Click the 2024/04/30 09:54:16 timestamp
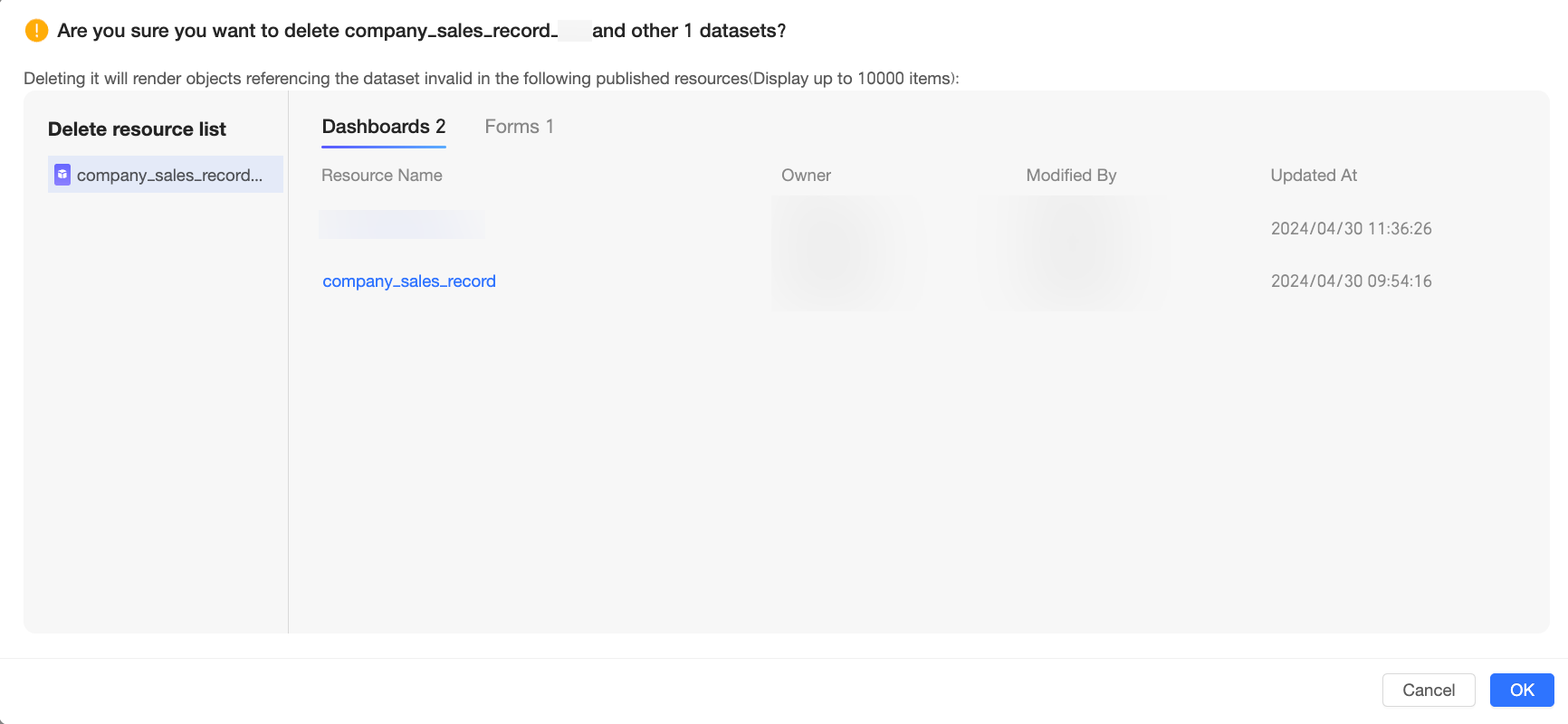 [1352, 281]
